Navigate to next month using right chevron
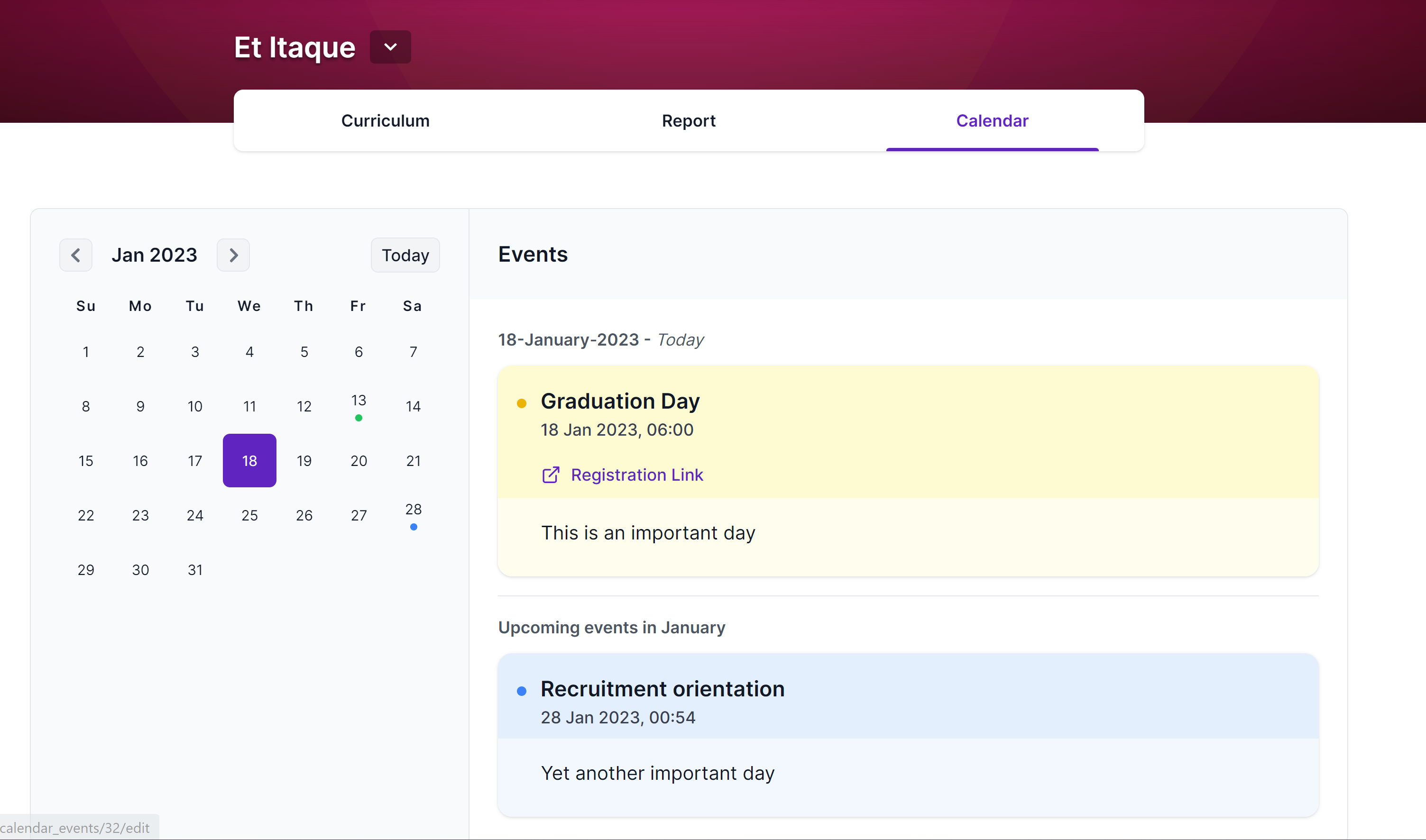 point(233,255)
